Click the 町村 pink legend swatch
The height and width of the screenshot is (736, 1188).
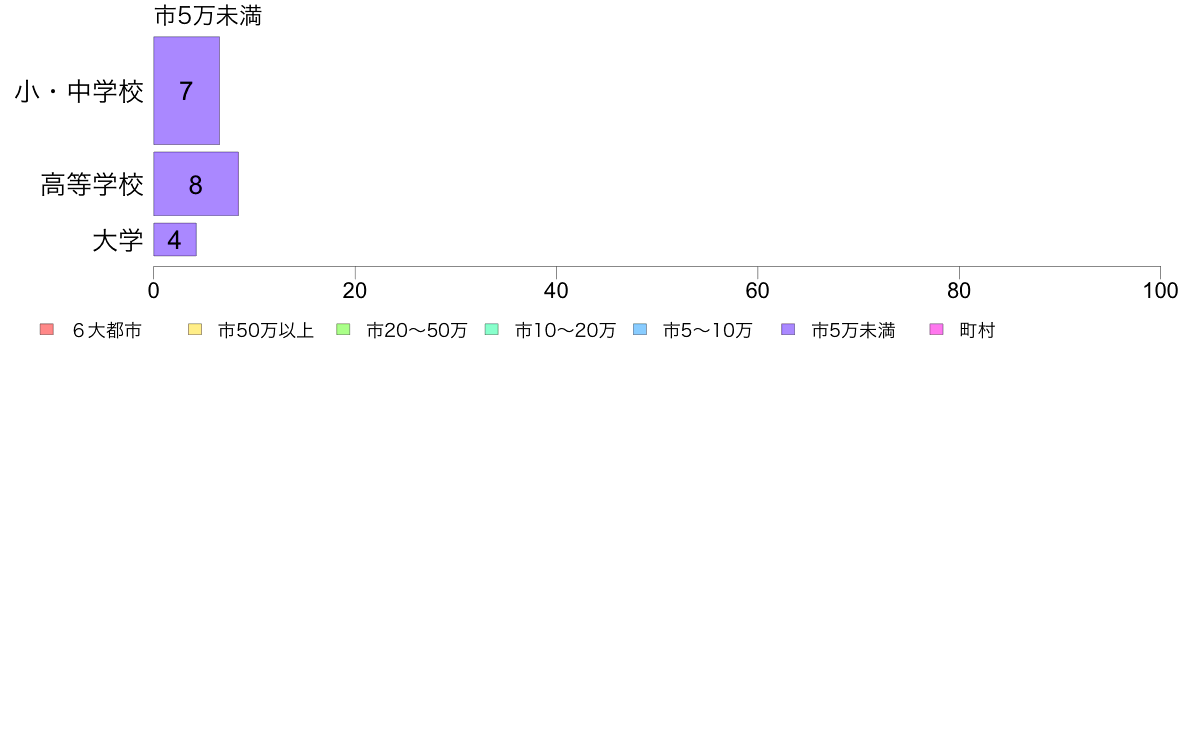click(936, 330)
